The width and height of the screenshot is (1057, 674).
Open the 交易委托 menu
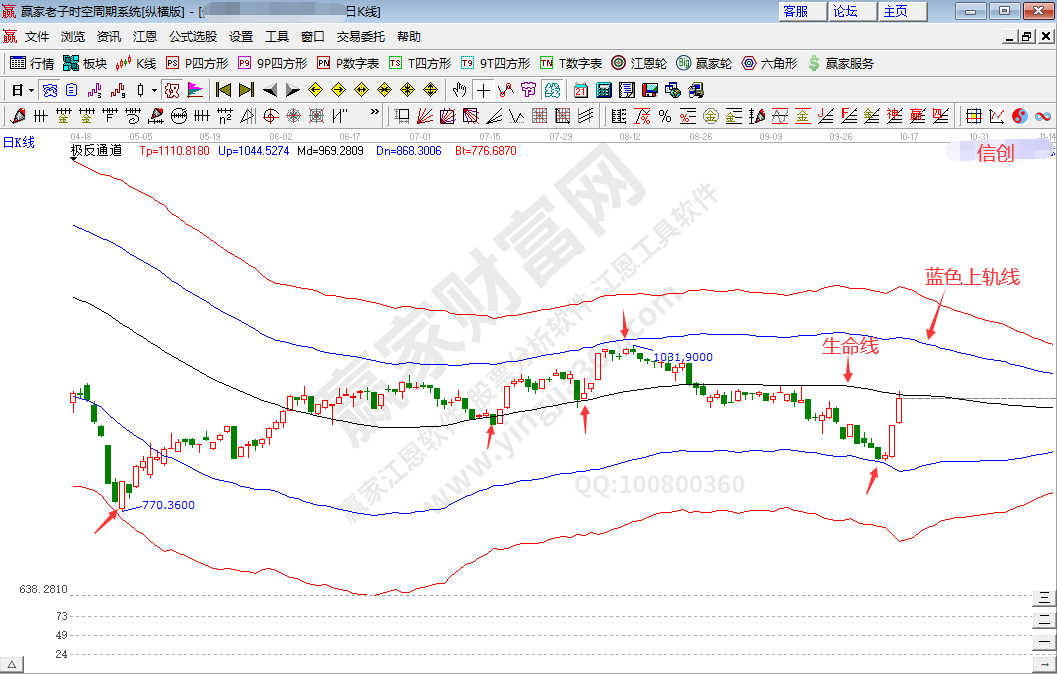point(361,36)
